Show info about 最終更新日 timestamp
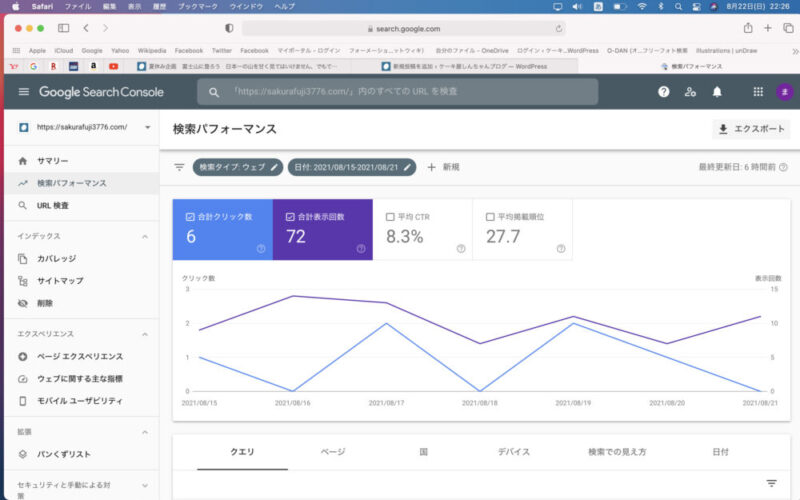Viewport: 800px width, 500px height. tap(783, 167)
